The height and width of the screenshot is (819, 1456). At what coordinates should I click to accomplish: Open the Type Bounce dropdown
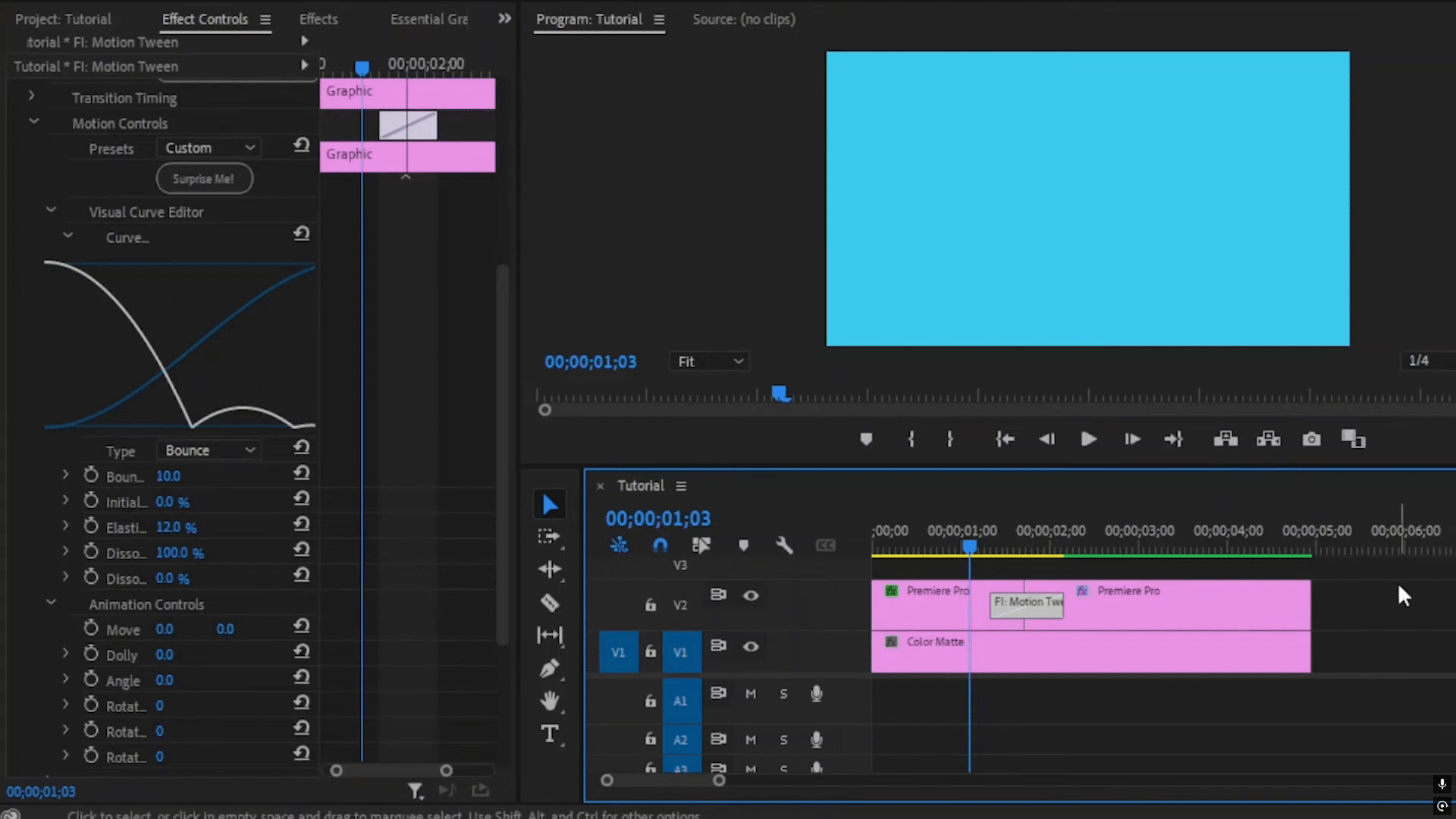point(209,450)
